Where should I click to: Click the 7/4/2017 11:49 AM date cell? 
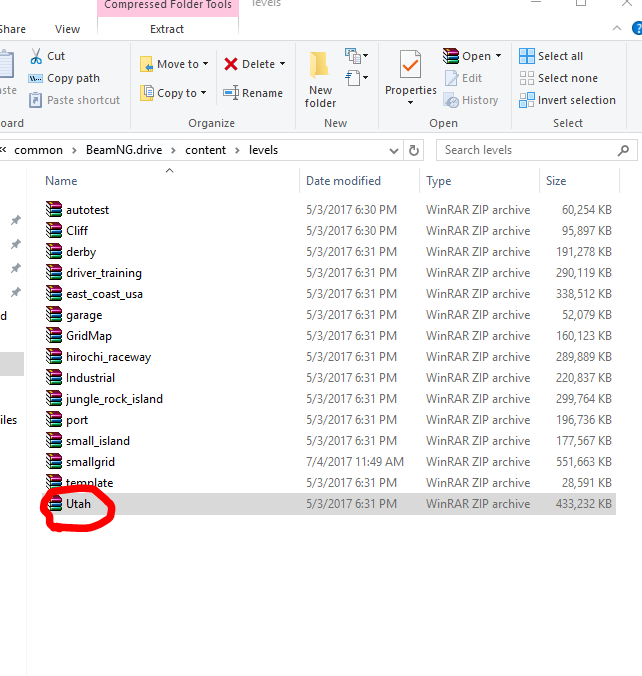[x=355, y=462]
